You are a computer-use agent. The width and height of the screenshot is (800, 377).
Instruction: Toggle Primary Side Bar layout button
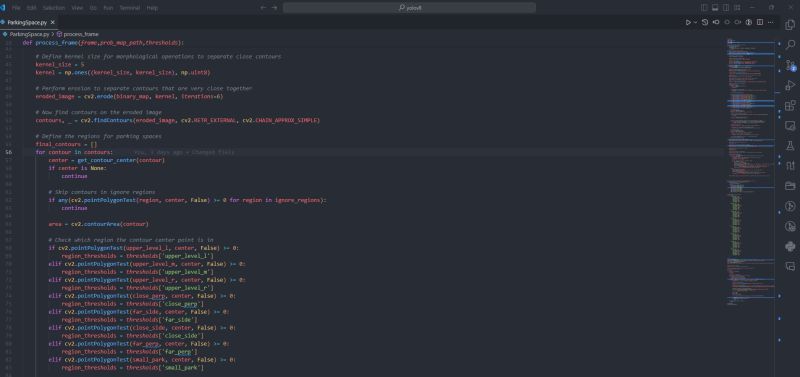coord(705,8)
